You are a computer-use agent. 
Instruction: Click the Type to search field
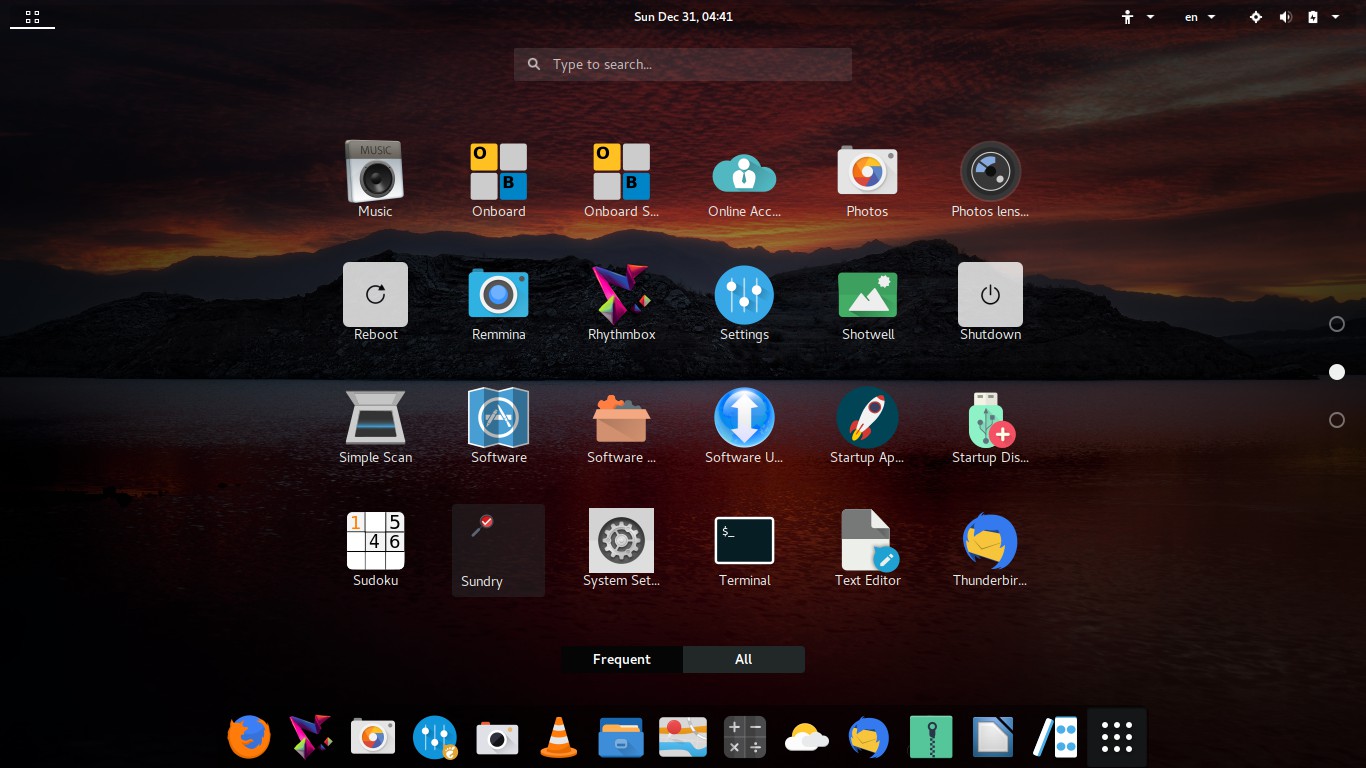tap(683, 64)
